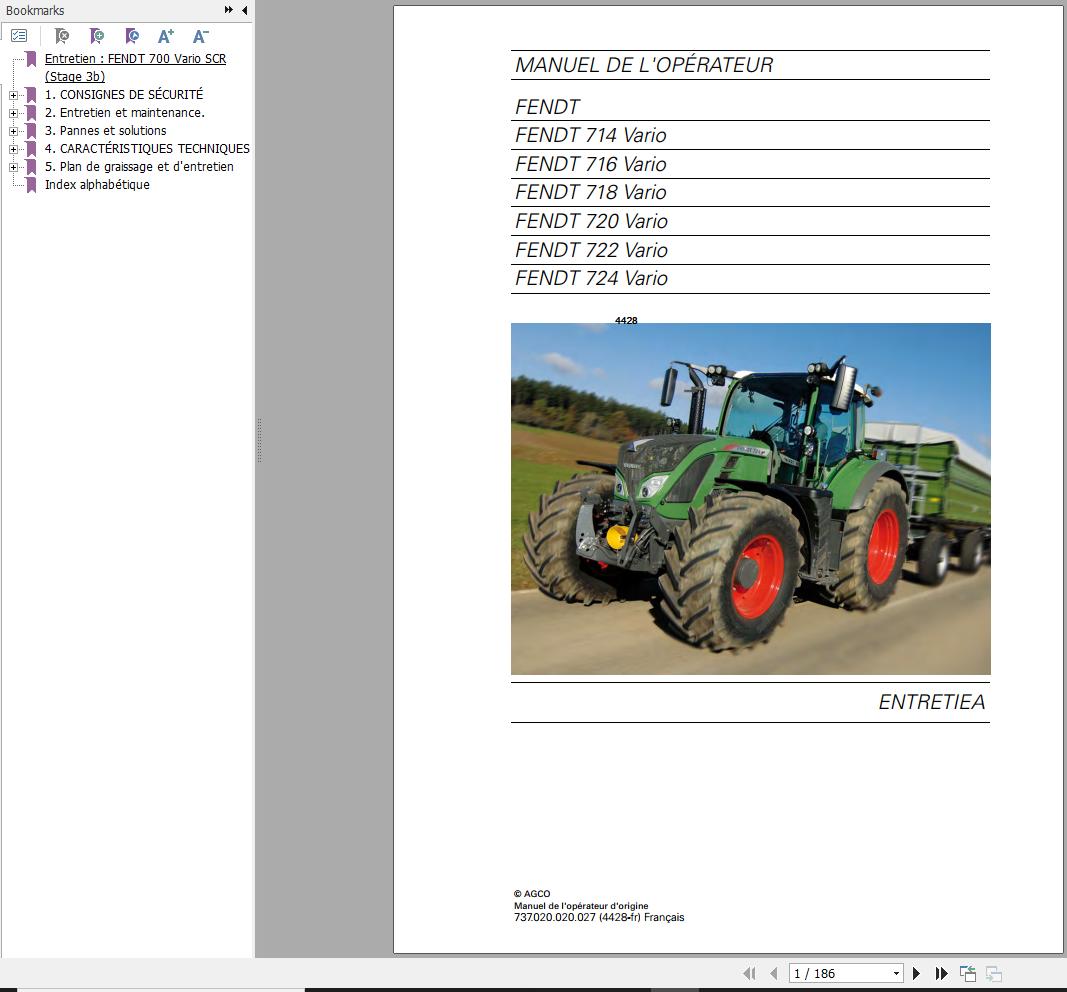Open the page number dropdown arrow

coord(896,973)
